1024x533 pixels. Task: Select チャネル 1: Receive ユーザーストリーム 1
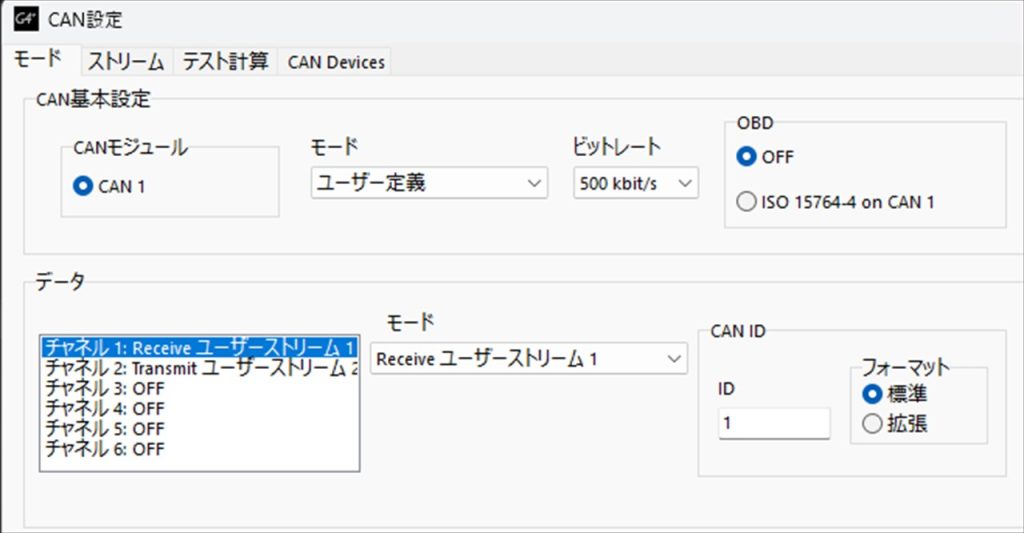[x=199, y=347]
